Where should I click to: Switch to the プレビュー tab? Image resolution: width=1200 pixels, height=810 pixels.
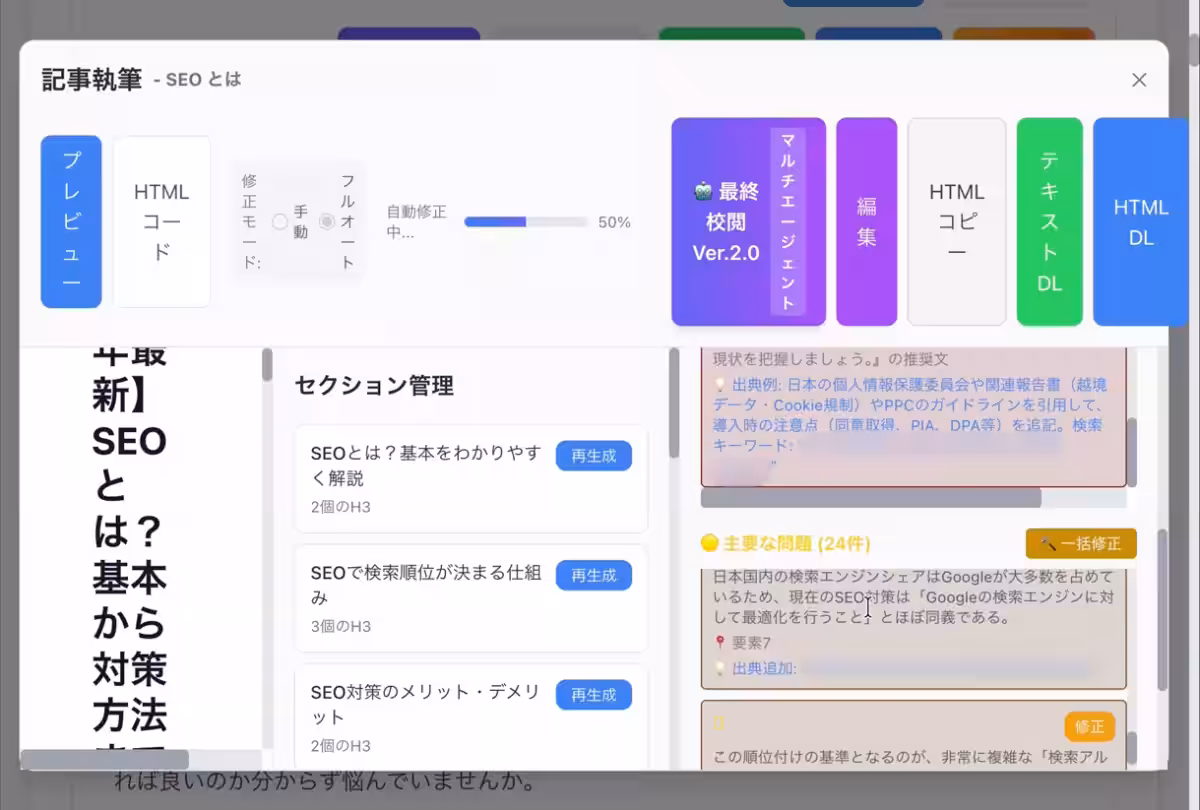(x=71, y=222)
